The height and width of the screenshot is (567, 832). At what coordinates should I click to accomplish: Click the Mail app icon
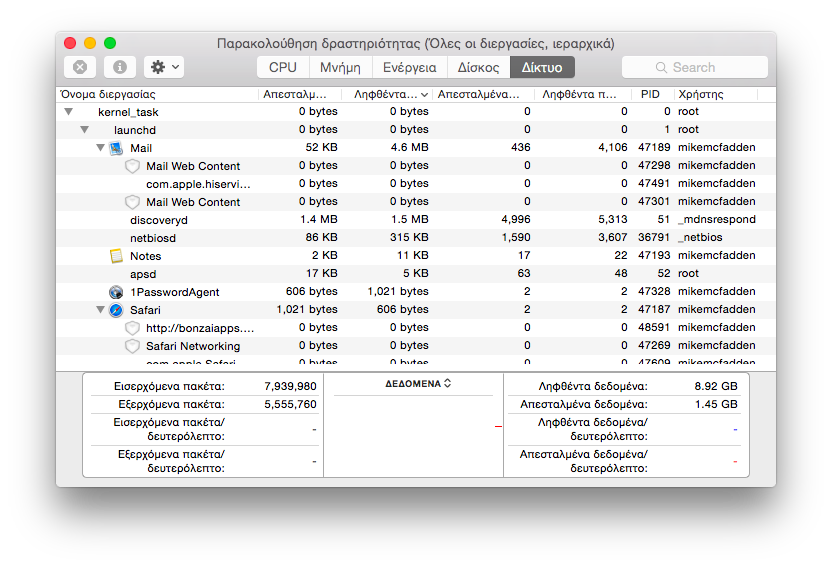[x=116, y=148]
